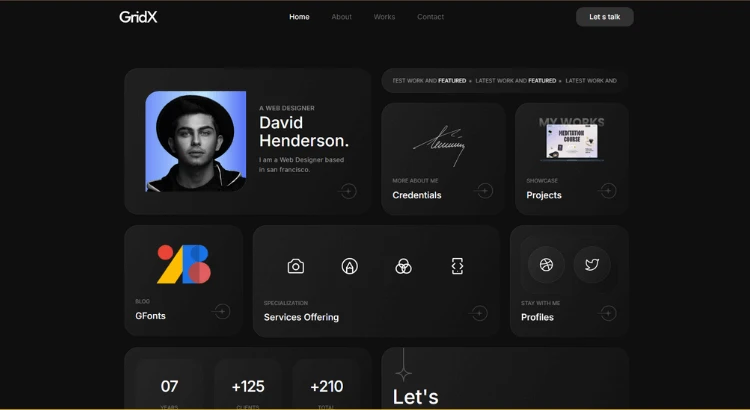Go to the Home menu item
750x410 pixels.
click(x=299, y=17)
